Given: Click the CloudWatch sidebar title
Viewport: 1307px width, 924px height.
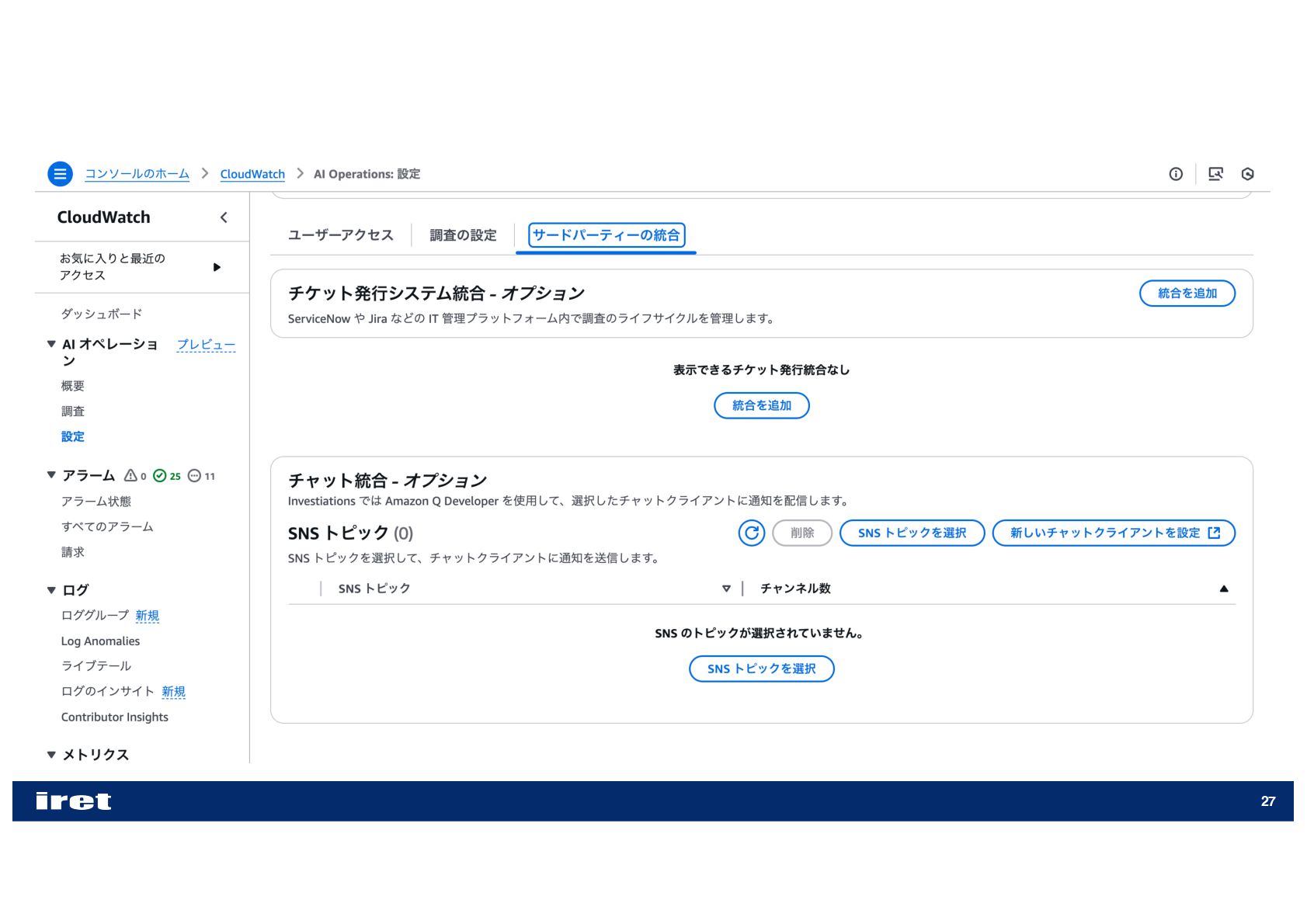Looking at the screenshot, I should [103, 217].
